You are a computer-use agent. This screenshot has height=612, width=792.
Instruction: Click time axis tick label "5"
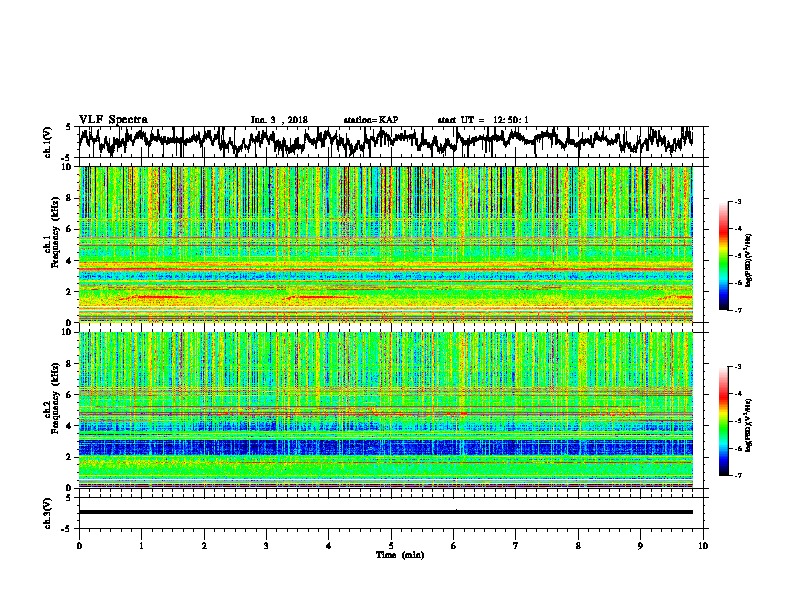[x=391, y=546]
